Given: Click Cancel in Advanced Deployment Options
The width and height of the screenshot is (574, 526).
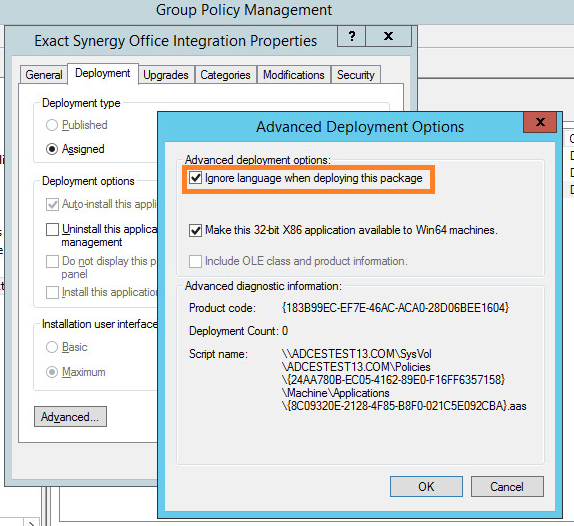Looking at the screenshot, I should (507, 486).
